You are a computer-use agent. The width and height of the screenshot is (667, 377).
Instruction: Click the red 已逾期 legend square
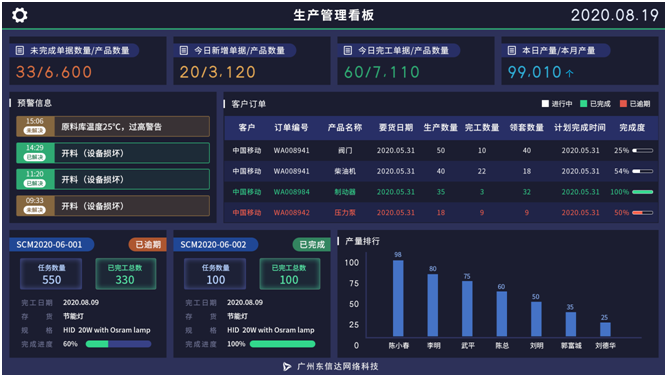coord(623,103)
